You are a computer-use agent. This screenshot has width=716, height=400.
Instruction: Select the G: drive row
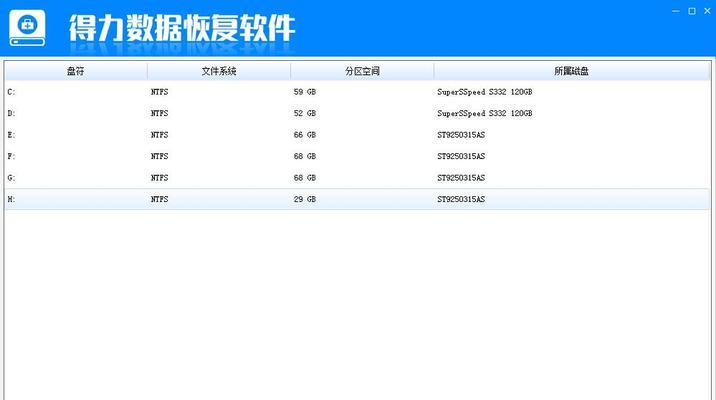pyautogui.click(x=358, y=178)
